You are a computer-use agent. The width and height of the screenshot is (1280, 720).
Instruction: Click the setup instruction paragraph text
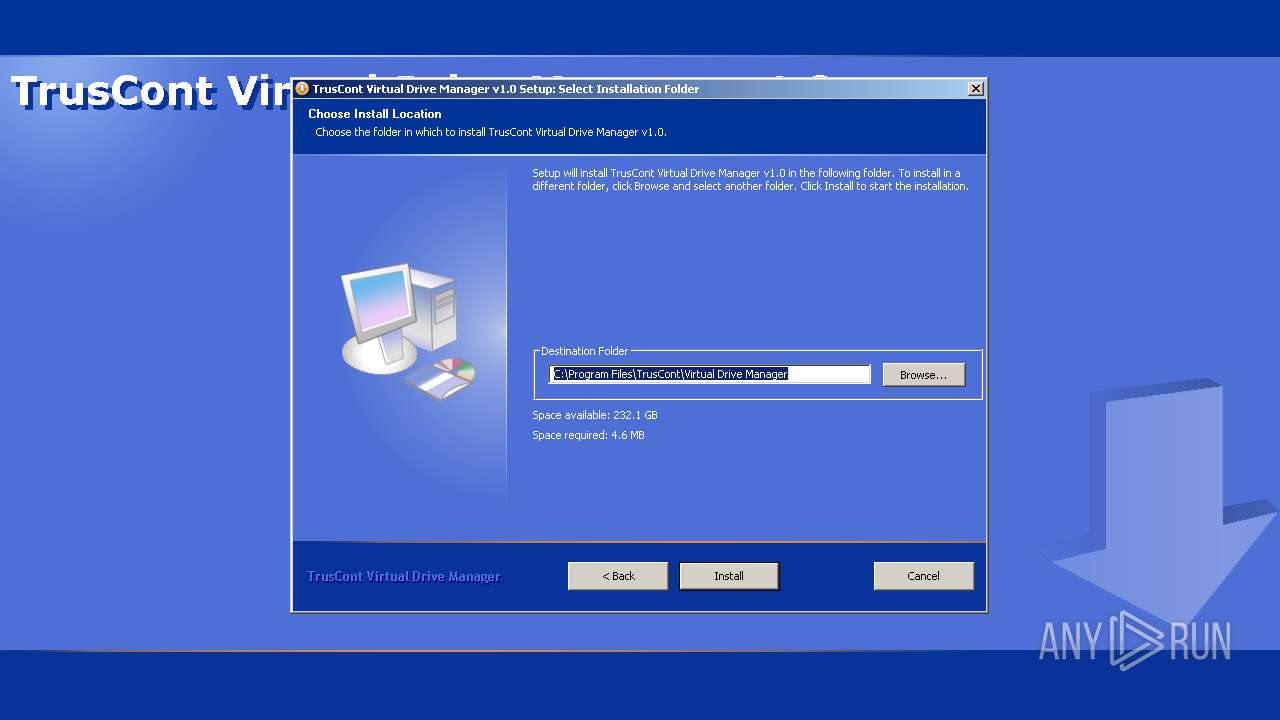click(750, 180)
